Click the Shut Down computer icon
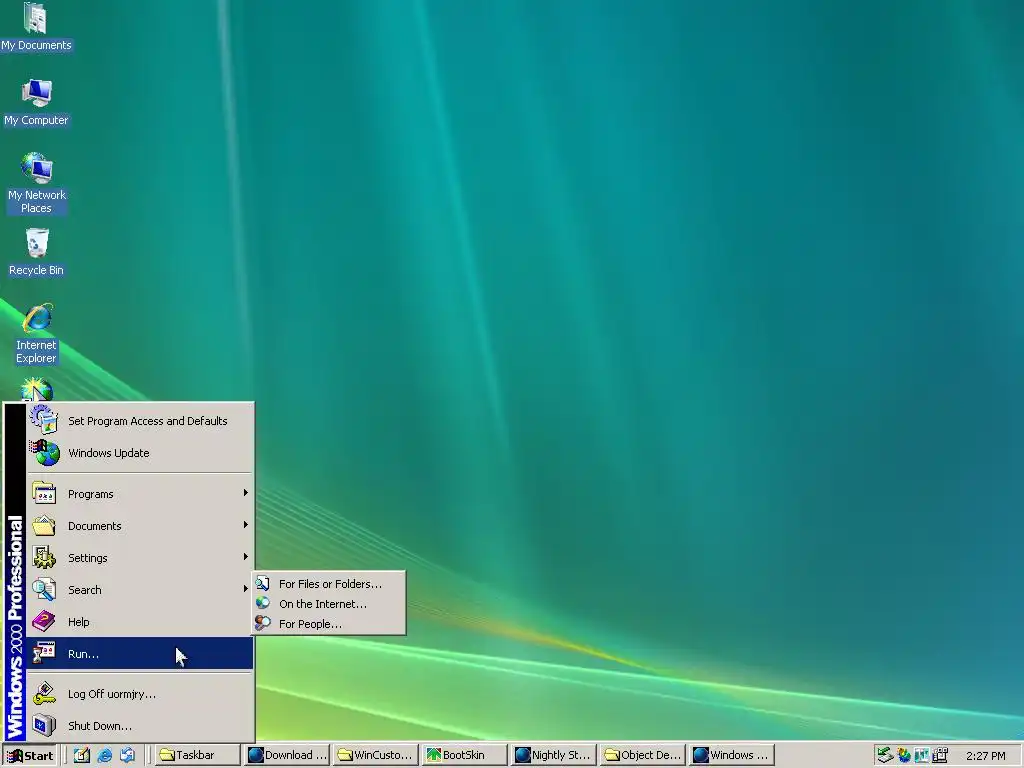 coord(44,726)
